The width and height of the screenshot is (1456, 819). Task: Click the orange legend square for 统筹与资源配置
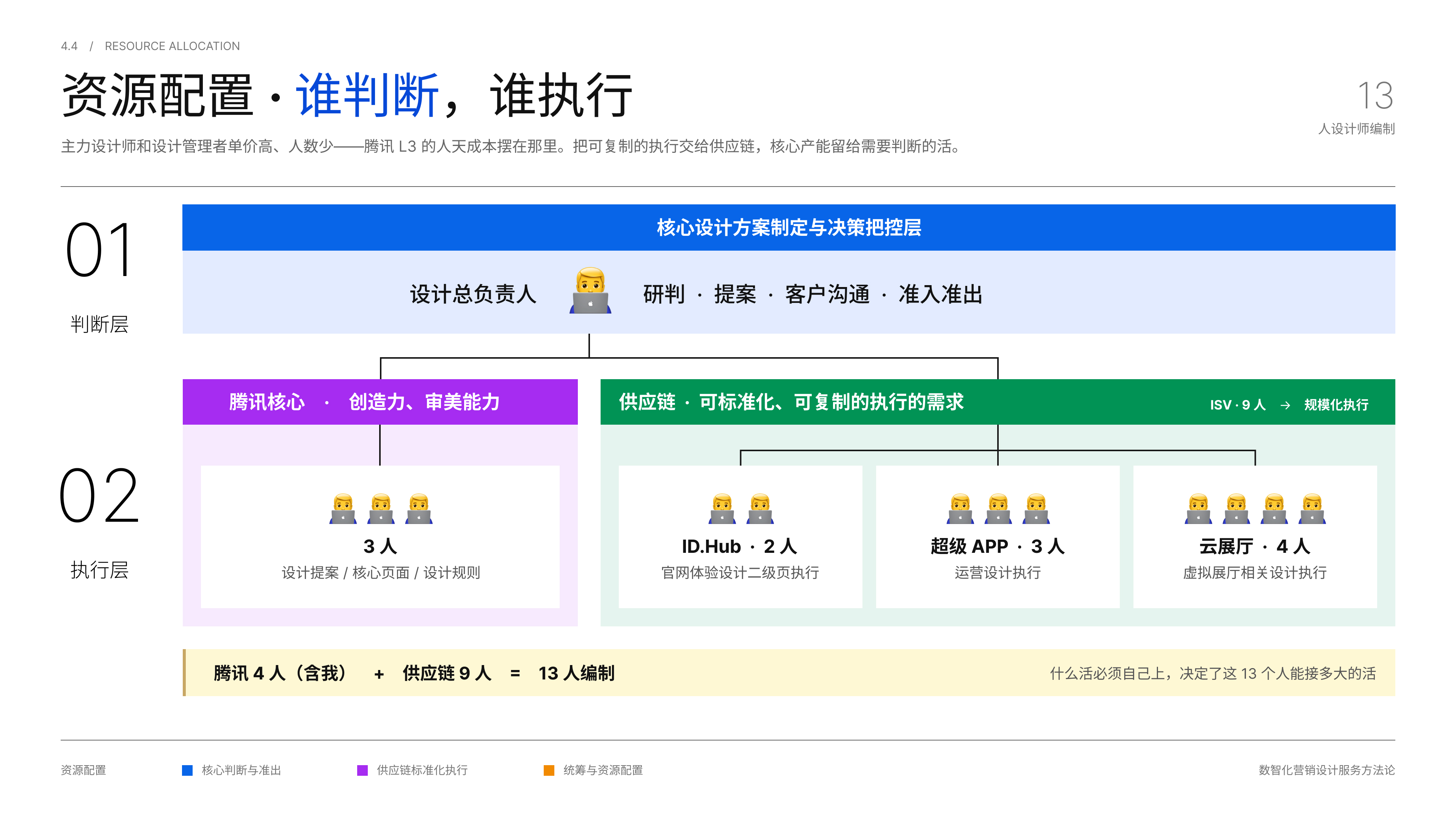549,770
